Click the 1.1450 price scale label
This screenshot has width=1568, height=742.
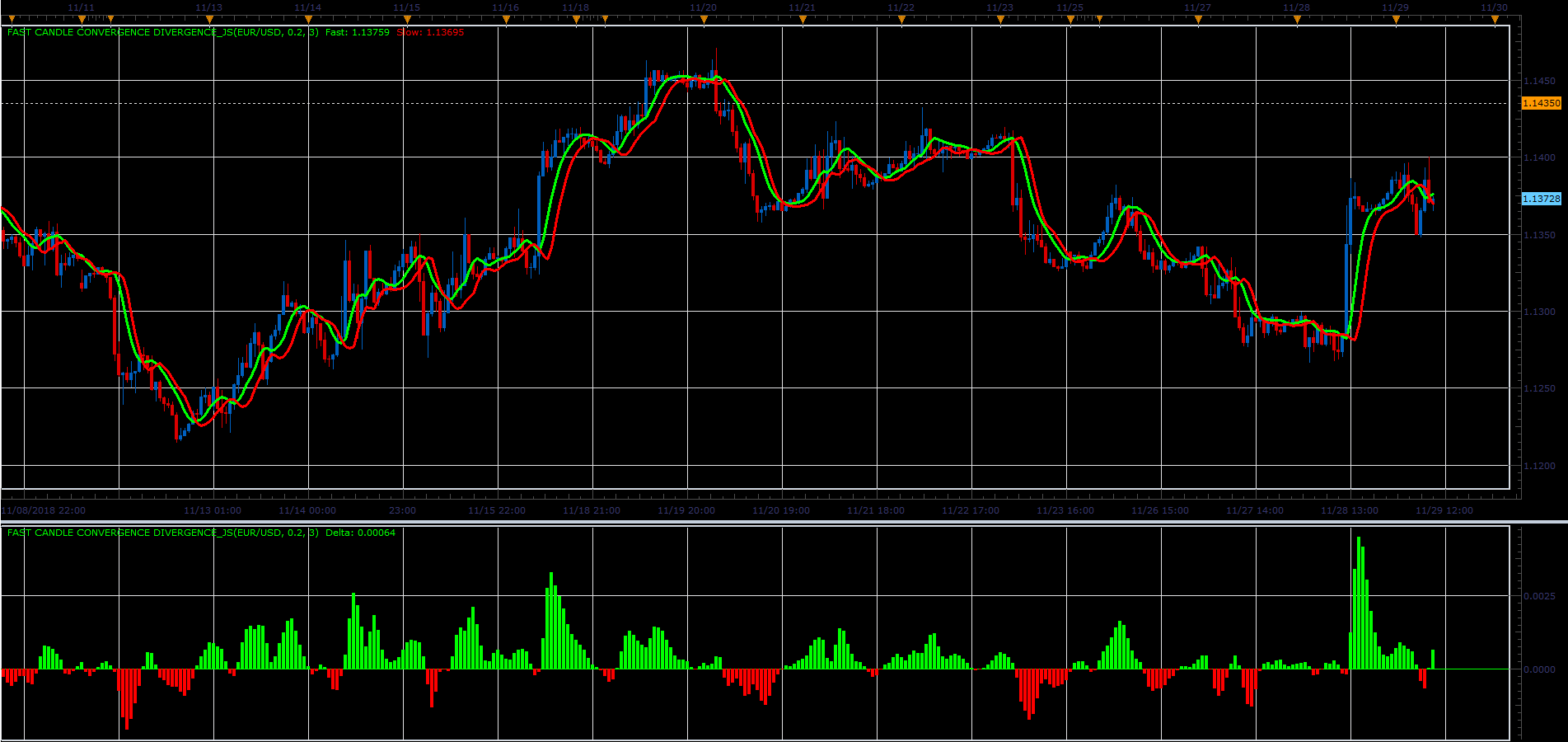(x=1539, y=81)
